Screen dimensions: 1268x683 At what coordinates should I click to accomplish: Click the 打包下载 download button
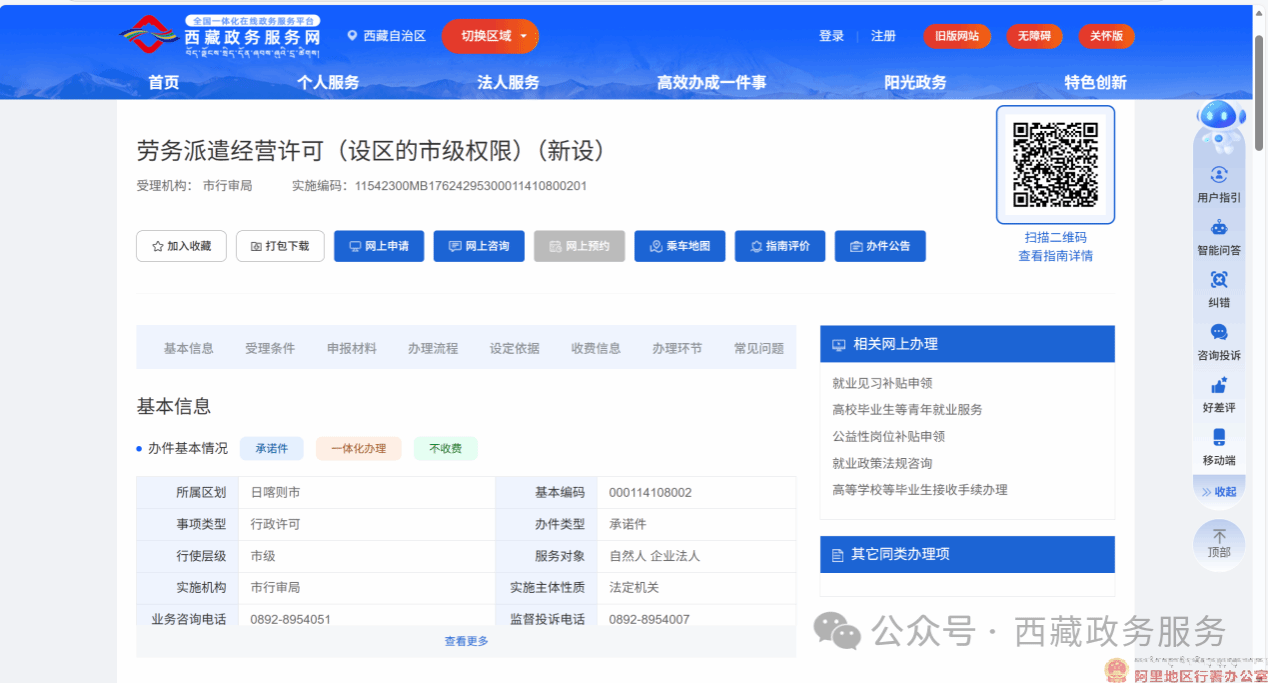pyautogui.click(x=280, y=246)
